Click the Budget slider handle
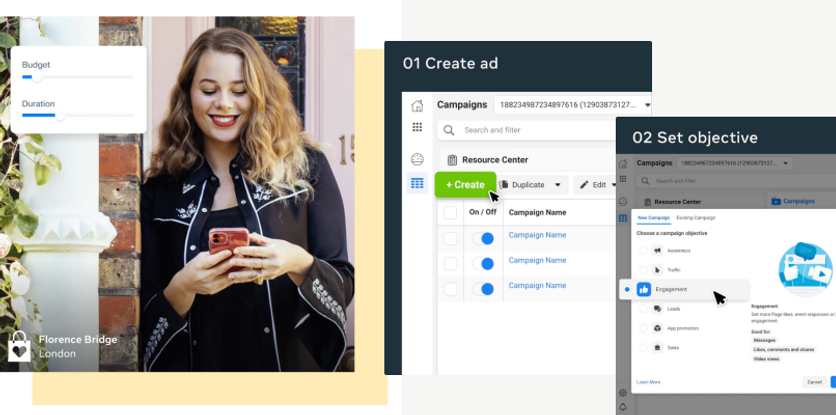The height and width of the screenshot is (415, 836). click(36, 77)
